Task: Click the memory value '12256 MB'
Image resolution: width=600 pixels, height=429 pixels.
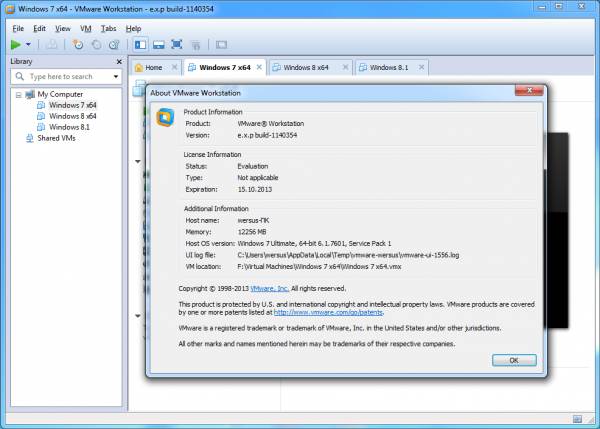Action: point(252,232)
